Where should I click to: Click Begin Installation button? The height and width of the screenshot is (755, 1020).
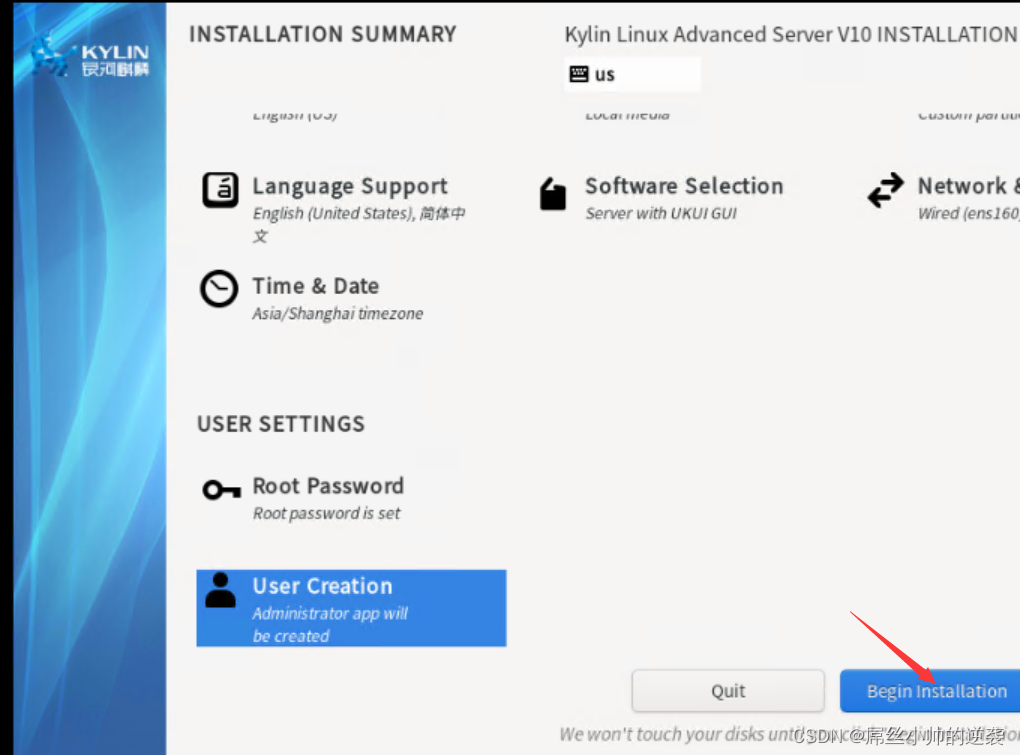pos(930,691)
